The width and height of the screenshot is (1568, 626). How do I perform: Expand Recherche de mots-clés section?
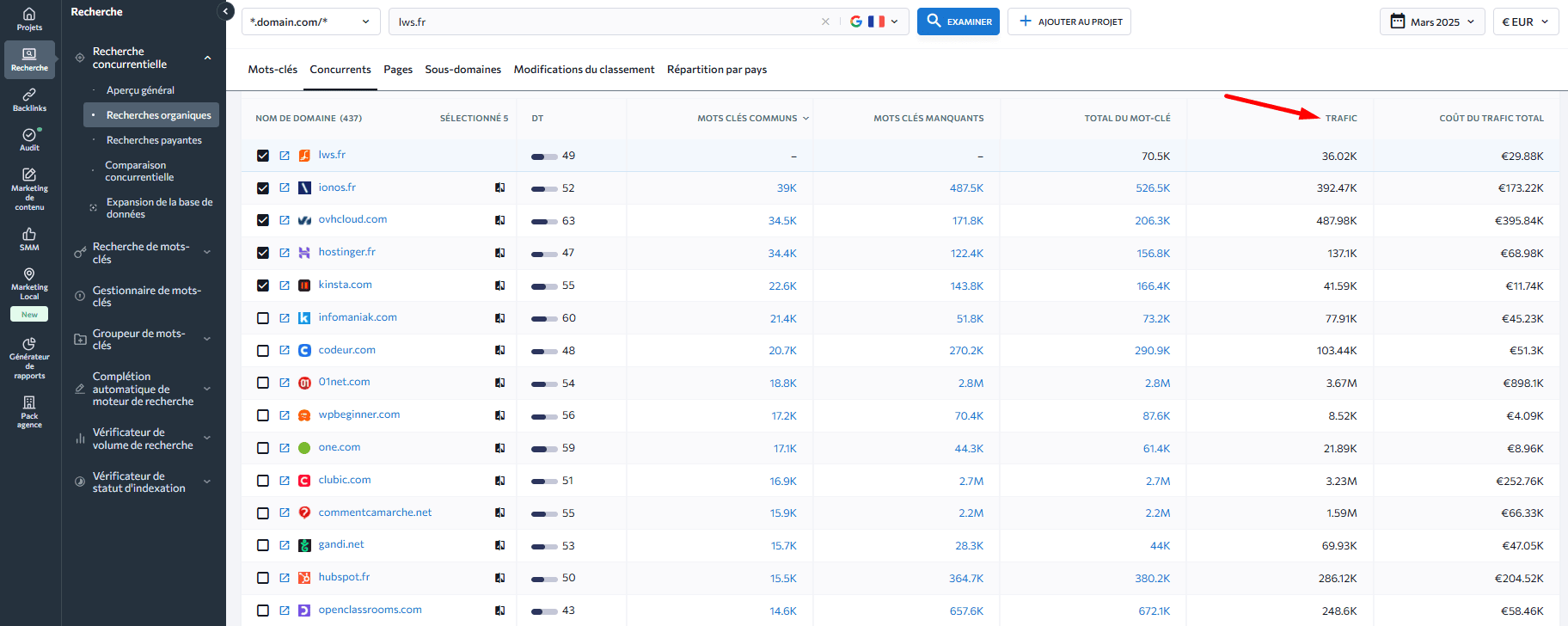coord(207,252)
